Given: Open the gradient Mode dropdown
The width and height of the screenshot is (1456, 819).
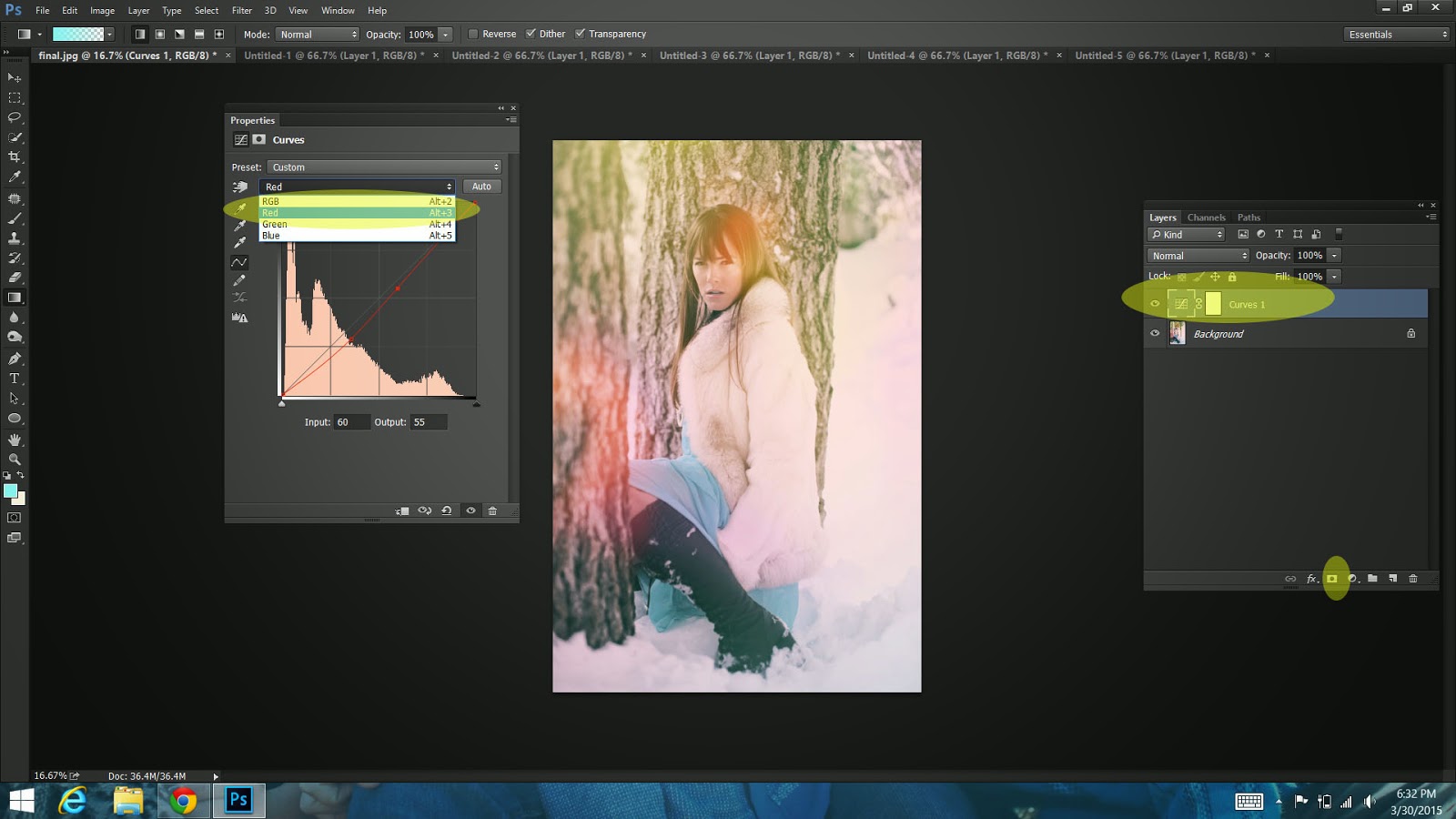Looking at the screenshot, I should 318,35.
